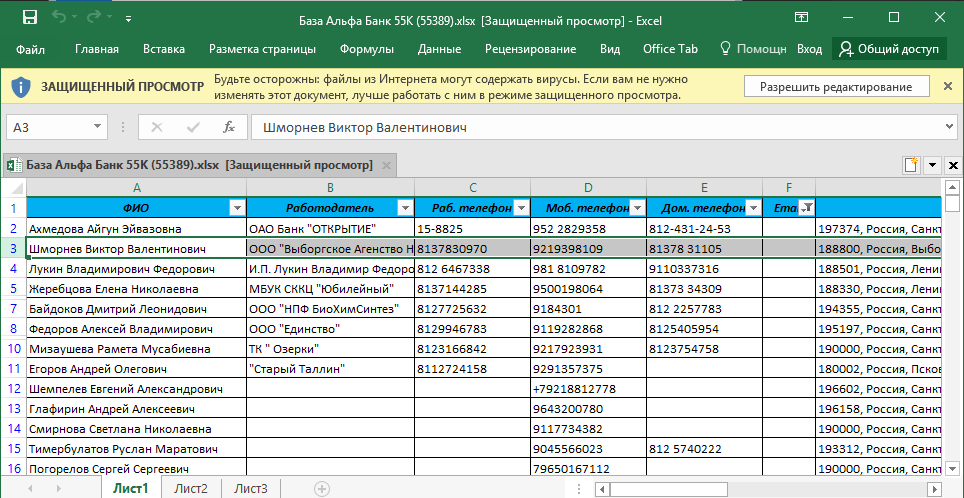Select row 7 header
Screen dimensions: 964x498
pyautogui.click(x=14, y=309)
